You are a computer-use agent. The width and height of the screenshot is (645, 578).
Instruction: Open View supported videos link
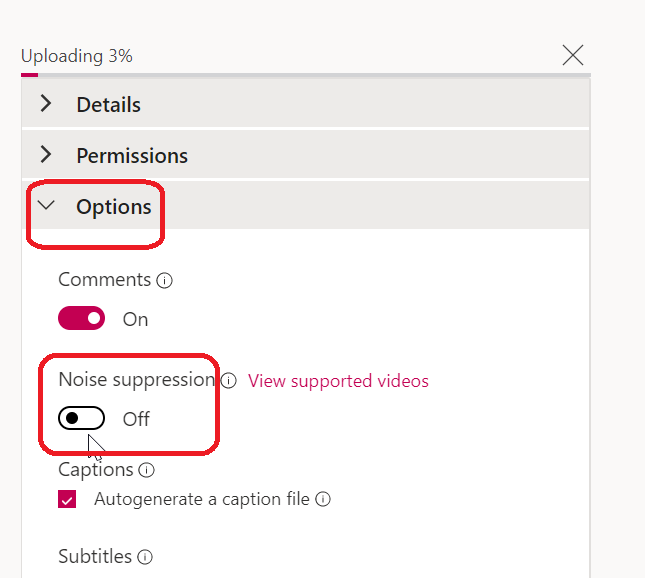pos(338,381)
